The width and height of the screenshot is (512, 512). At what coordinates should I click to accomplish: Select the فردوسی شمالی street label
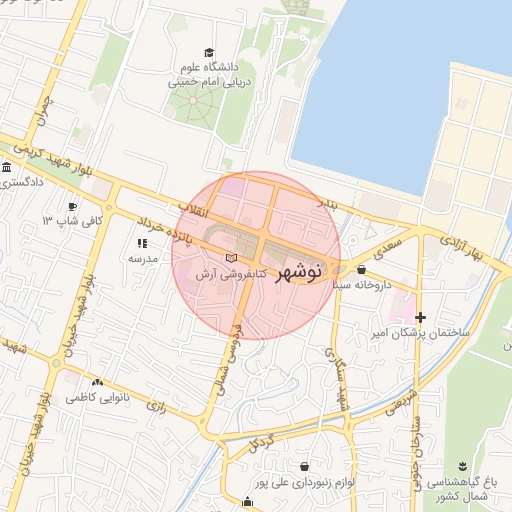tap(230, 360)
